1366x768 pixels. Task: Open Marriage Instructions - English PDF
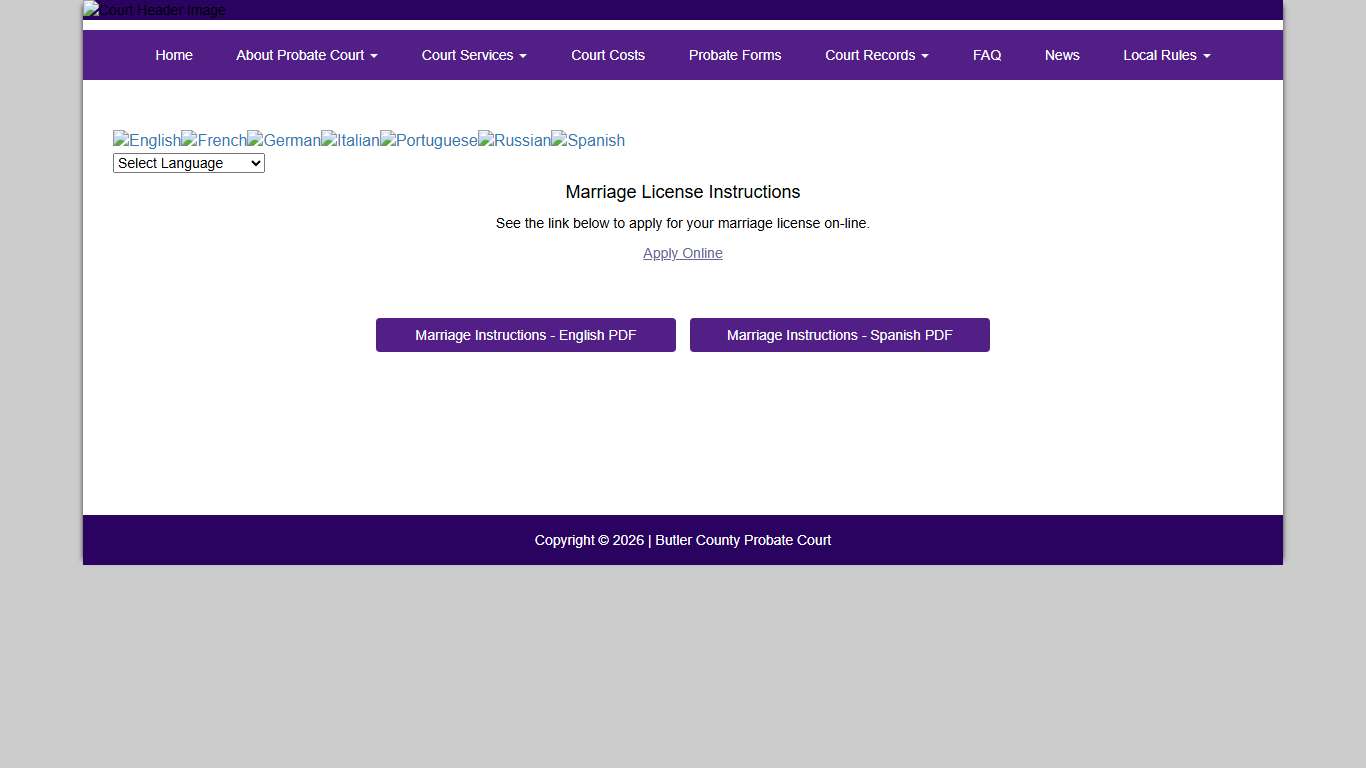pos(525,335)
